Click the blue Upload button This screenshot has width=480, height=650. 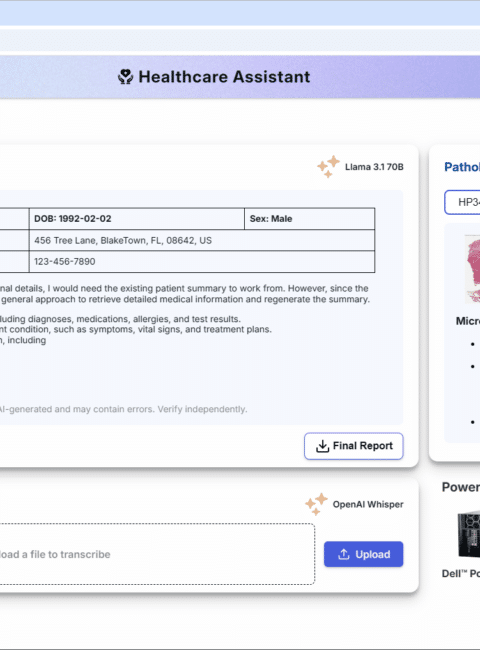click(x=364, y=554)
